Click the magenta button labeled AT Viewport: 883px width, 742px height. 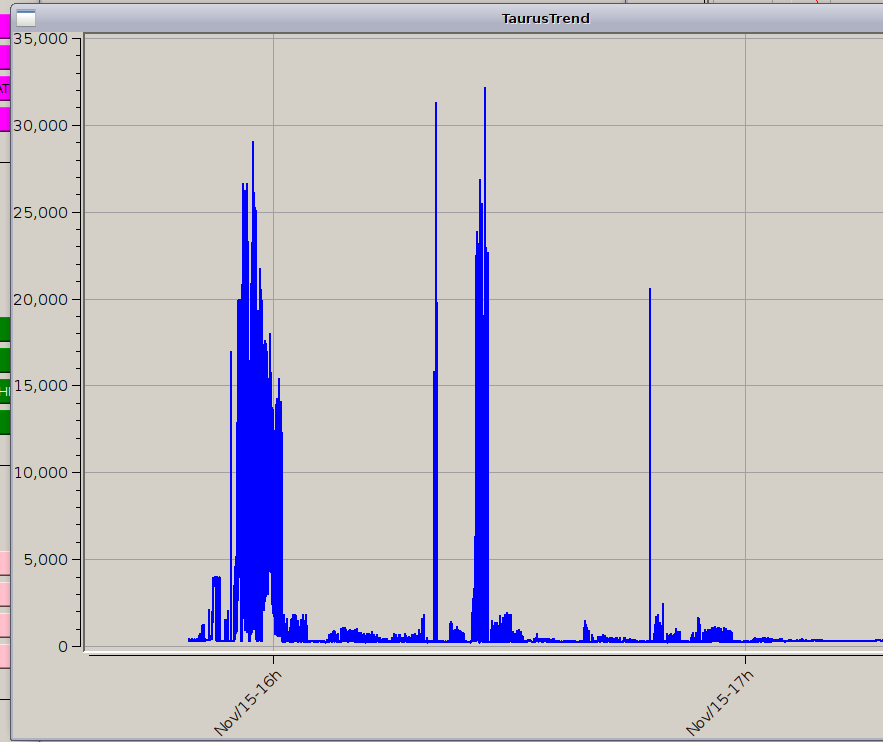[5, 89]
